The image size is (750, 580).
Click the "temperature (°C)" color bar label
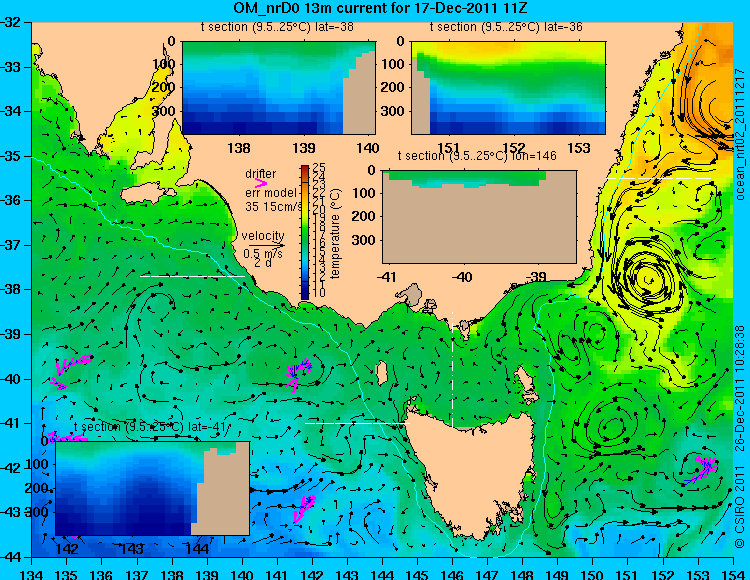tap(335, 233)
